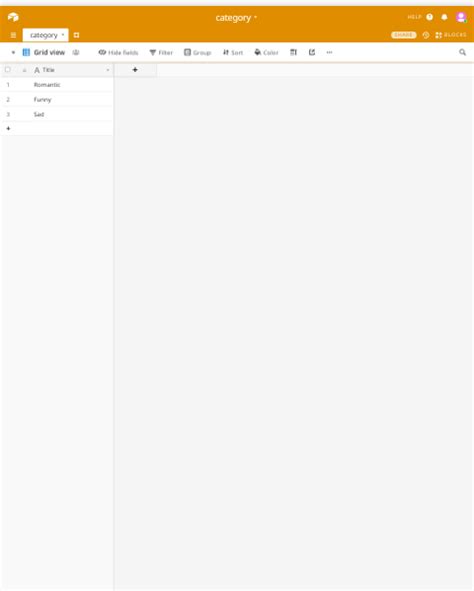Click the Share button
Viewport: 474px width, 591px height.
404,35
